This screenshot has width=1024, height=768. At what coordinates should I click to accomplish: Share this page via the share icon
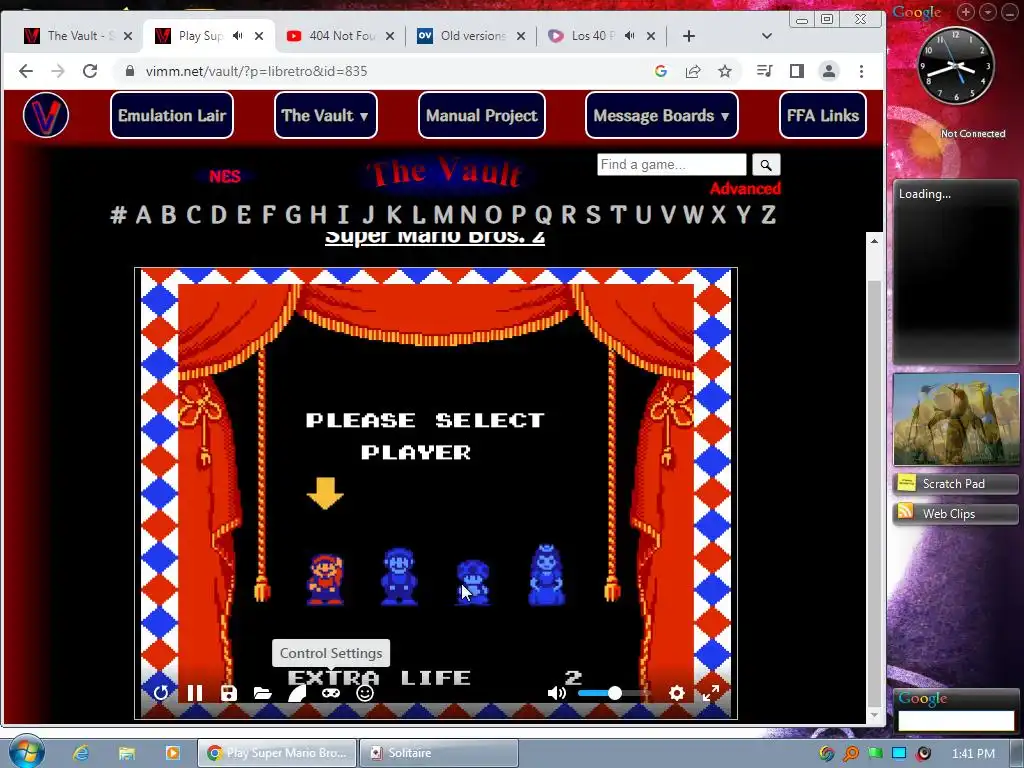pos(693,71)
